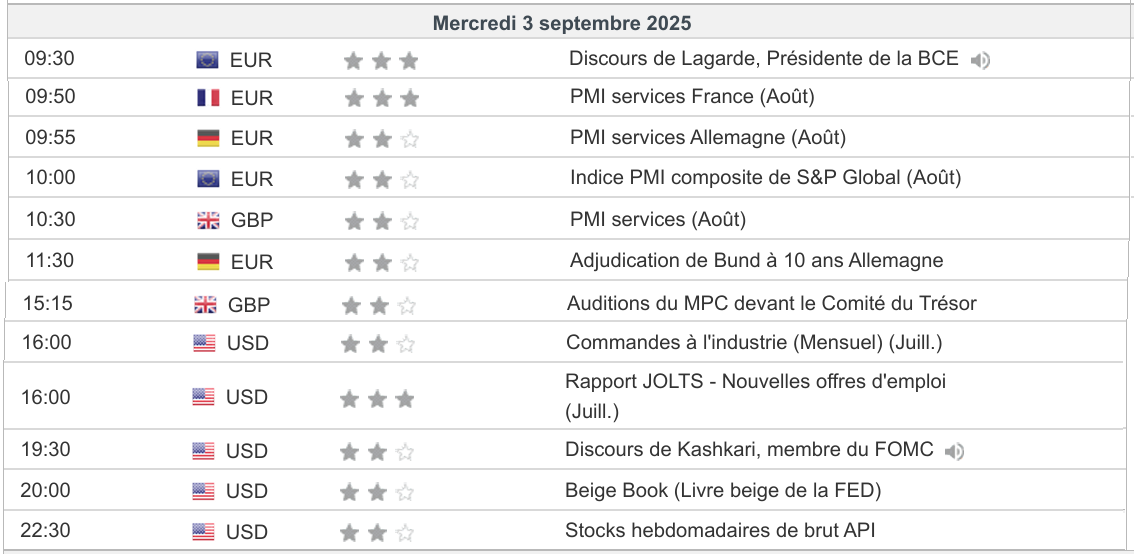
Task: Open Rapport JOLTS Nouvelles offres d'emploi
Action: coord(755,382)
